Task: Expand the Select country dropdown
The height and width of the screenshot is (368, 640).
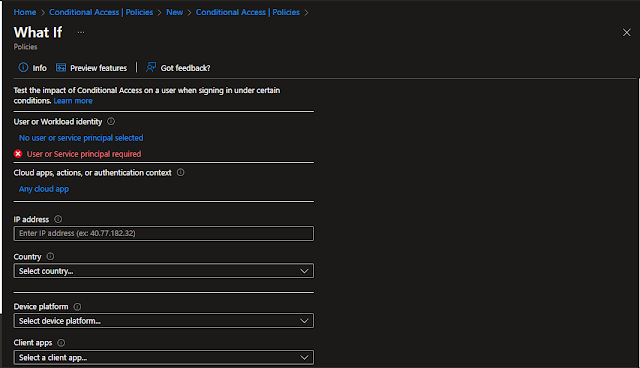Action: point(164,271)
